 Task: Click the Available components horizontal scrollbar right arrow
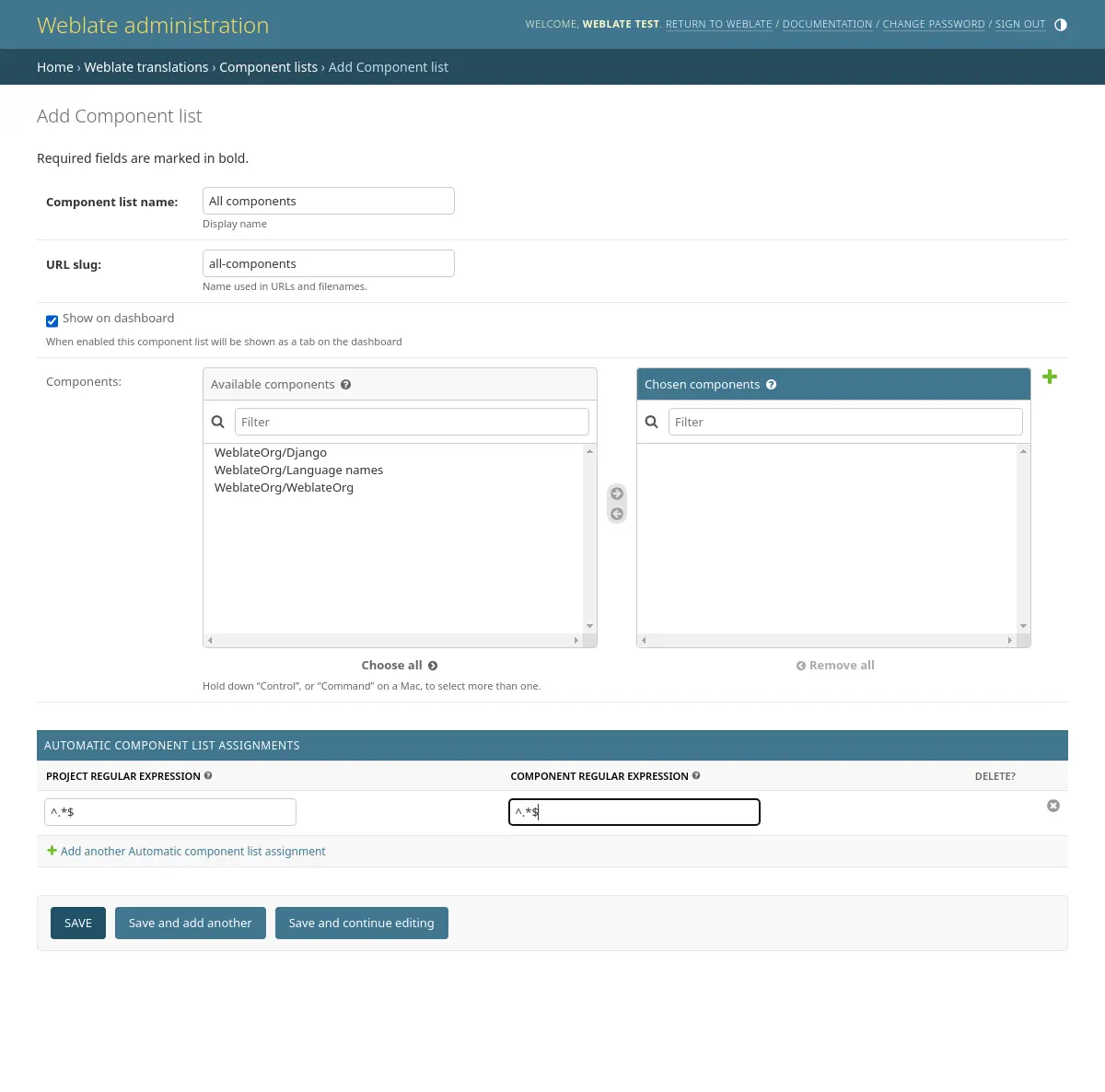pyautogui.click(x=576, y=640)
